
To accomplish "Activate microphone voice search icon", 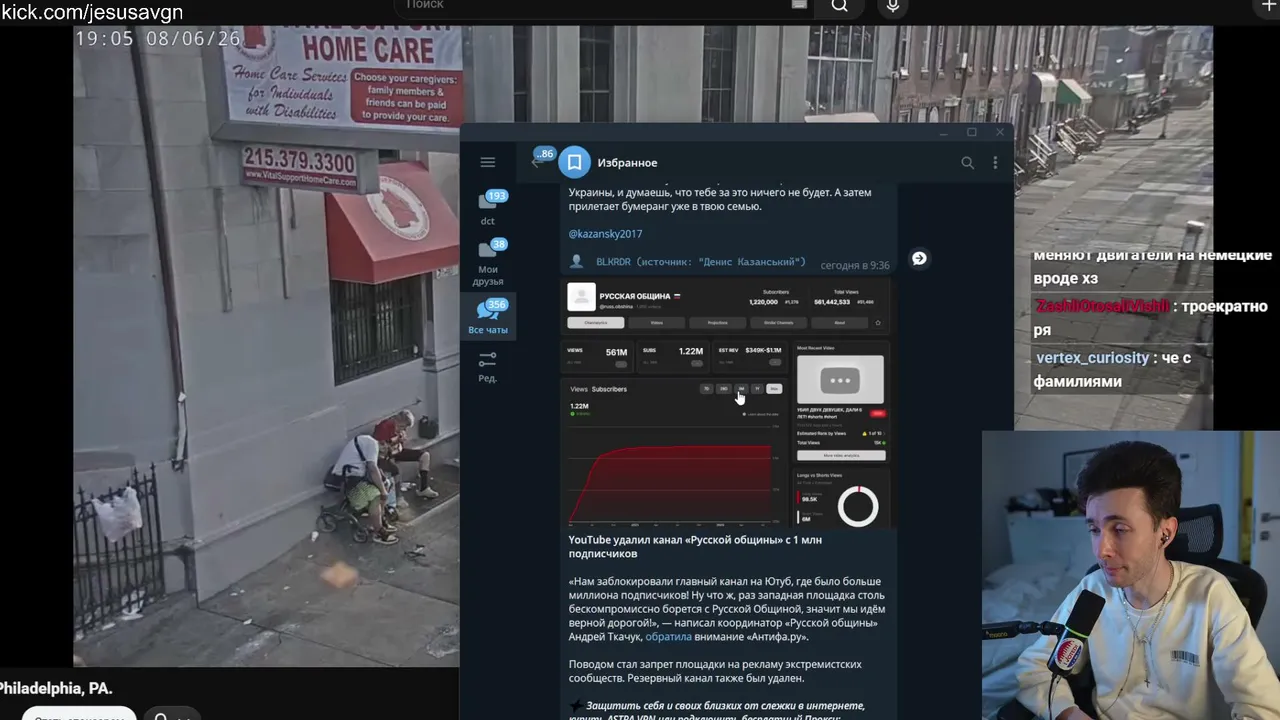I will [x=893, y=6].
